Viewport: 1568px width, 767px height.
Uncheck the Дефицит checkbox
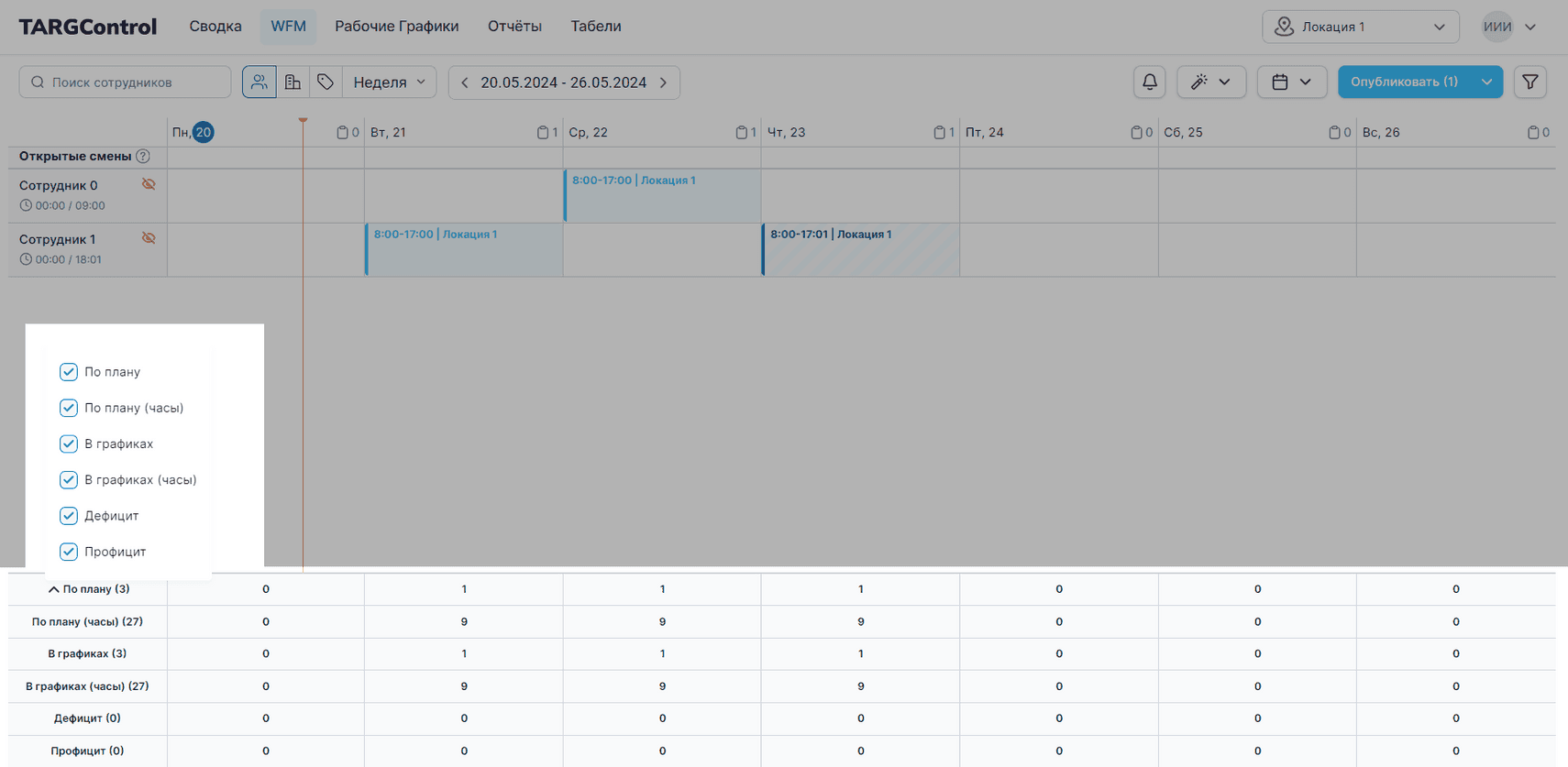pyautogui.click(x=69, y=516)
